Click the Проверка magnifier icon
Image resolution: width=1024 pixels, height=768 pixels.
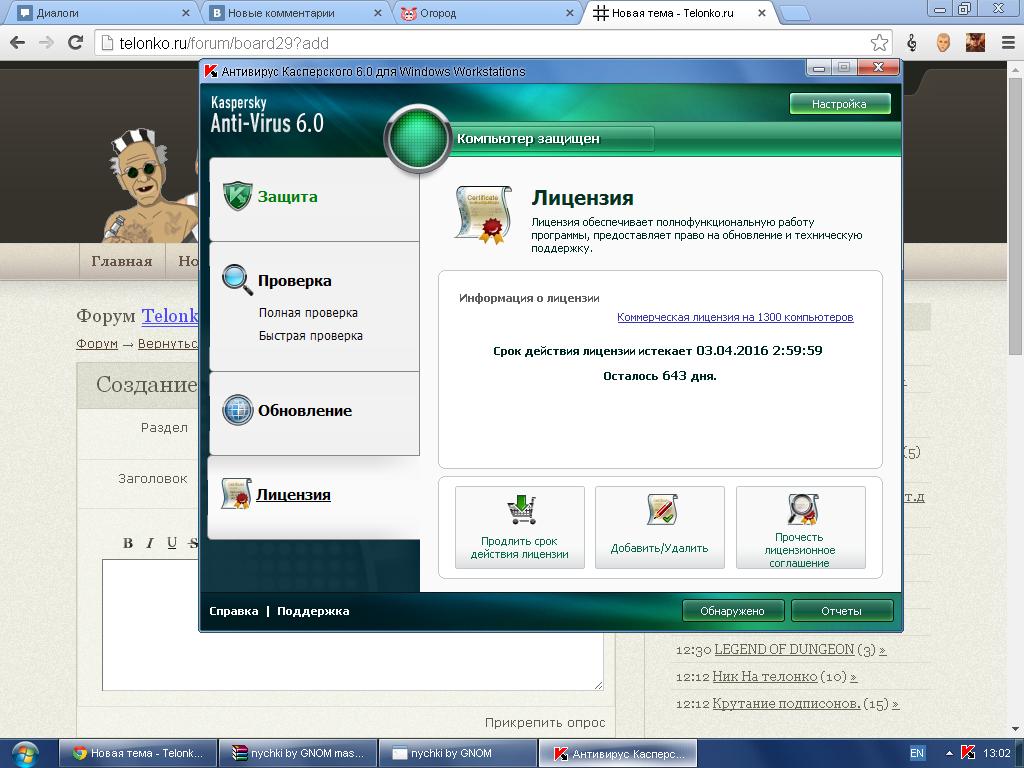click(237, 280)
